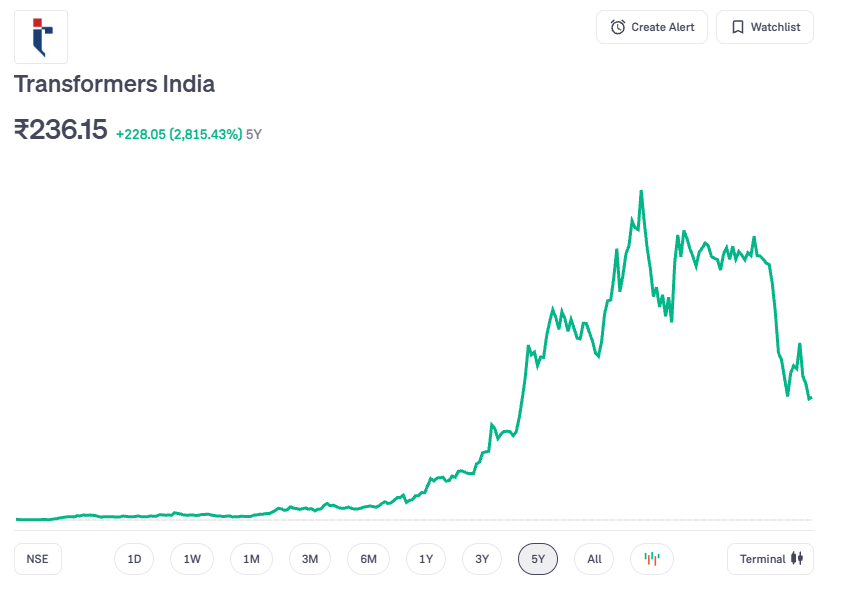Open the Terminal chart view

click(x=770, y=559)
